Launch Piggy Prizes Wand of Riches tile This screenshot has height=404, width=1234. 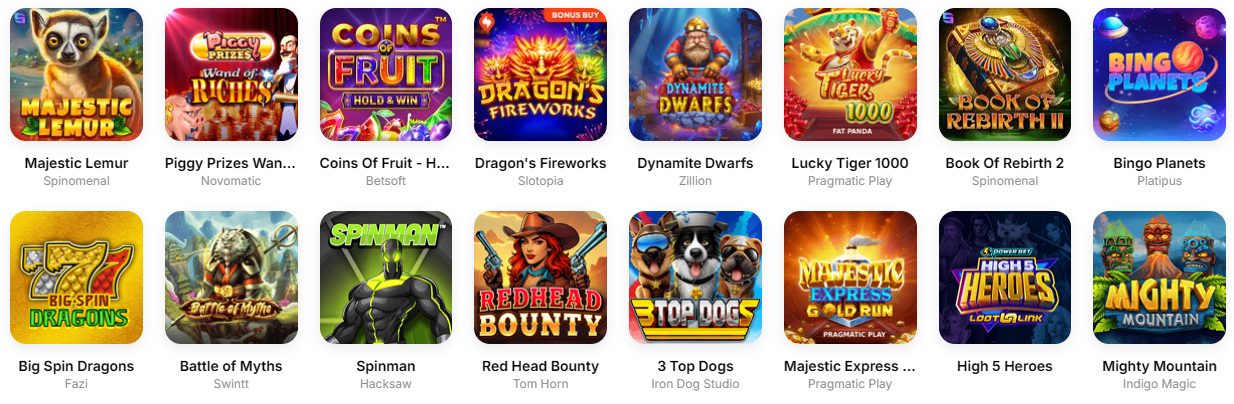pyautogui.click(x=231, y=75)
